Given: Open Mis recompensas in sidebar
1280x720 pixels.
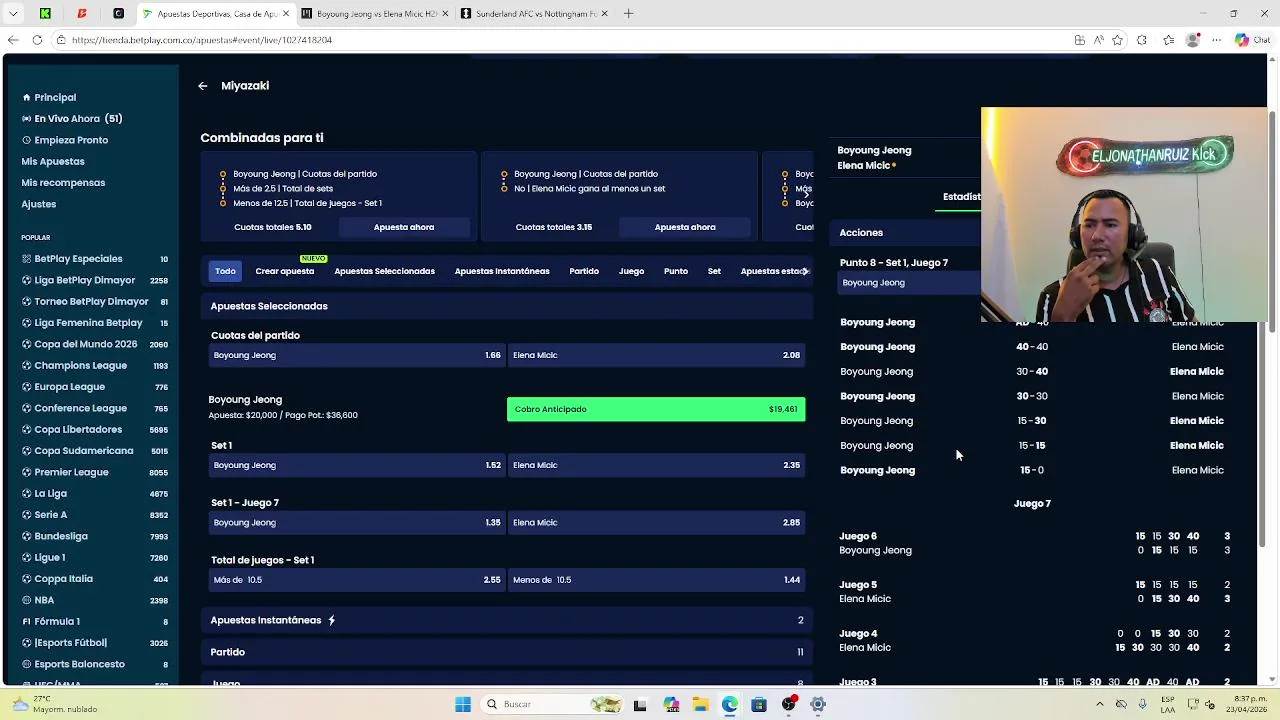Looking at the screenshot, I should pos(63,183).
